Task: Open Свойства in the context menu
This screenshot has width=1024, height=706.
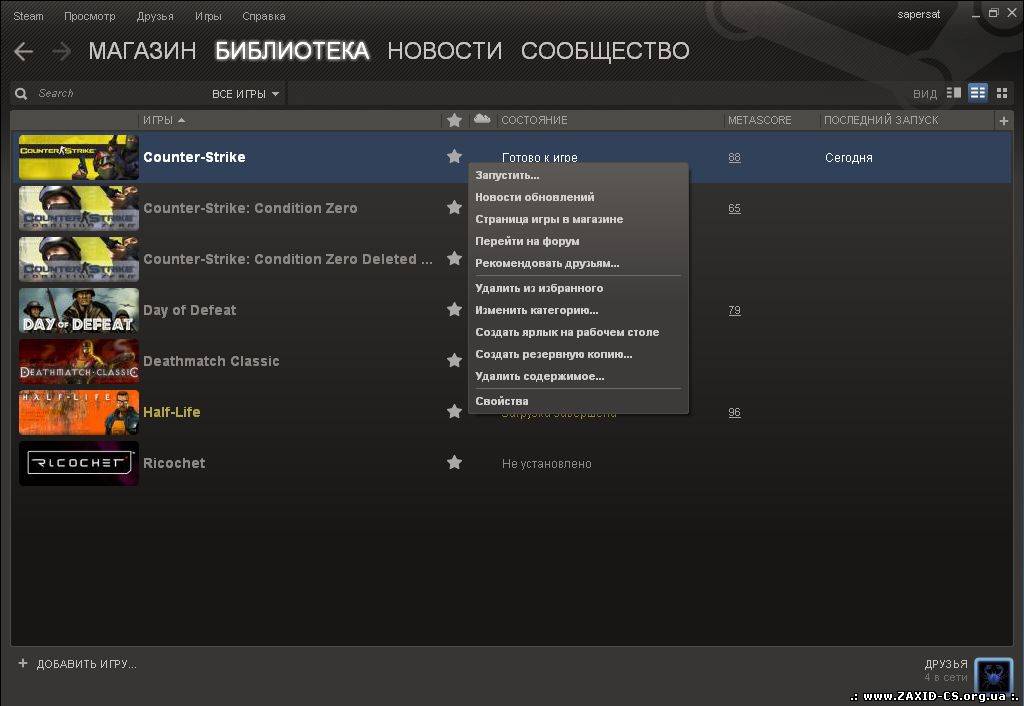Action: (x=502, y=401)
